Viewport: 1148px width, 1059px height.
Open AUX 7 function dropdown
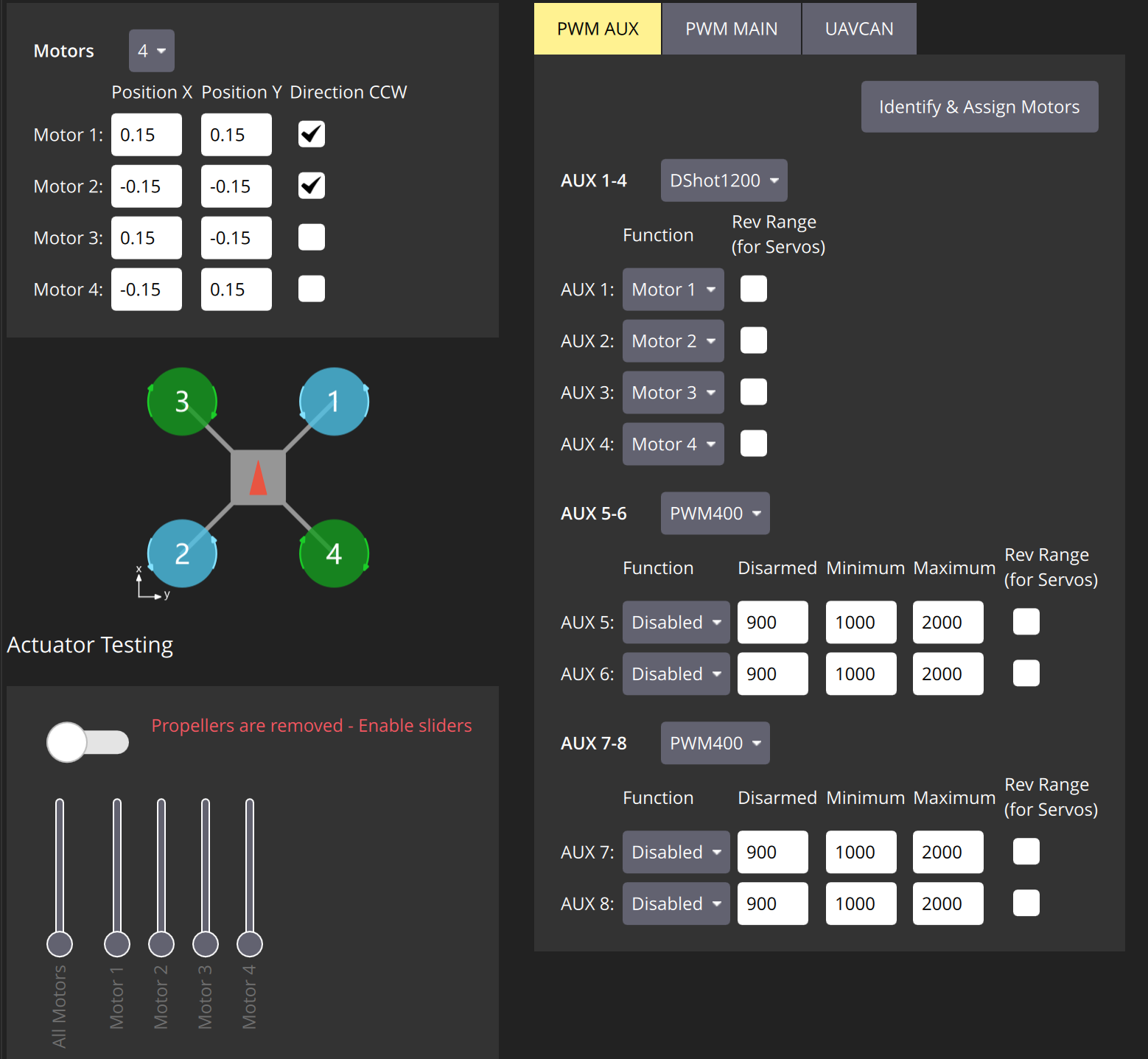point(676,853)
